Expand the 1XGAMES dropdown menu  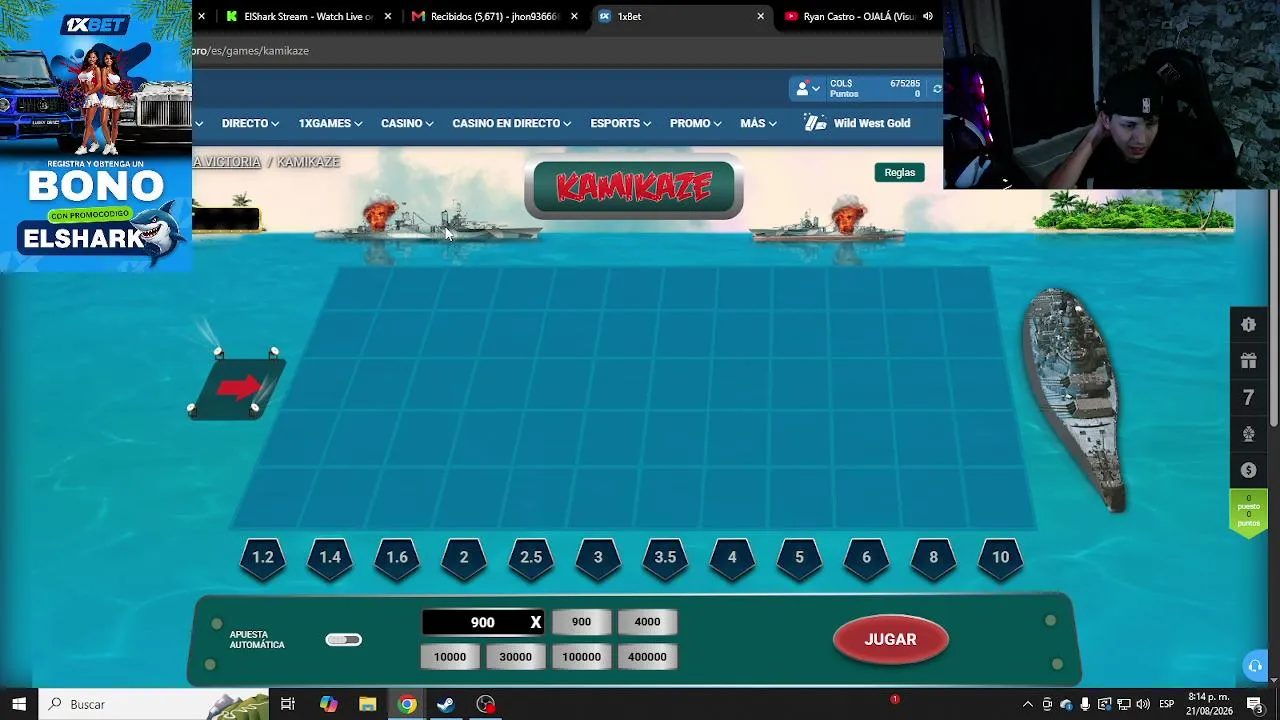(x=331, y=123)
